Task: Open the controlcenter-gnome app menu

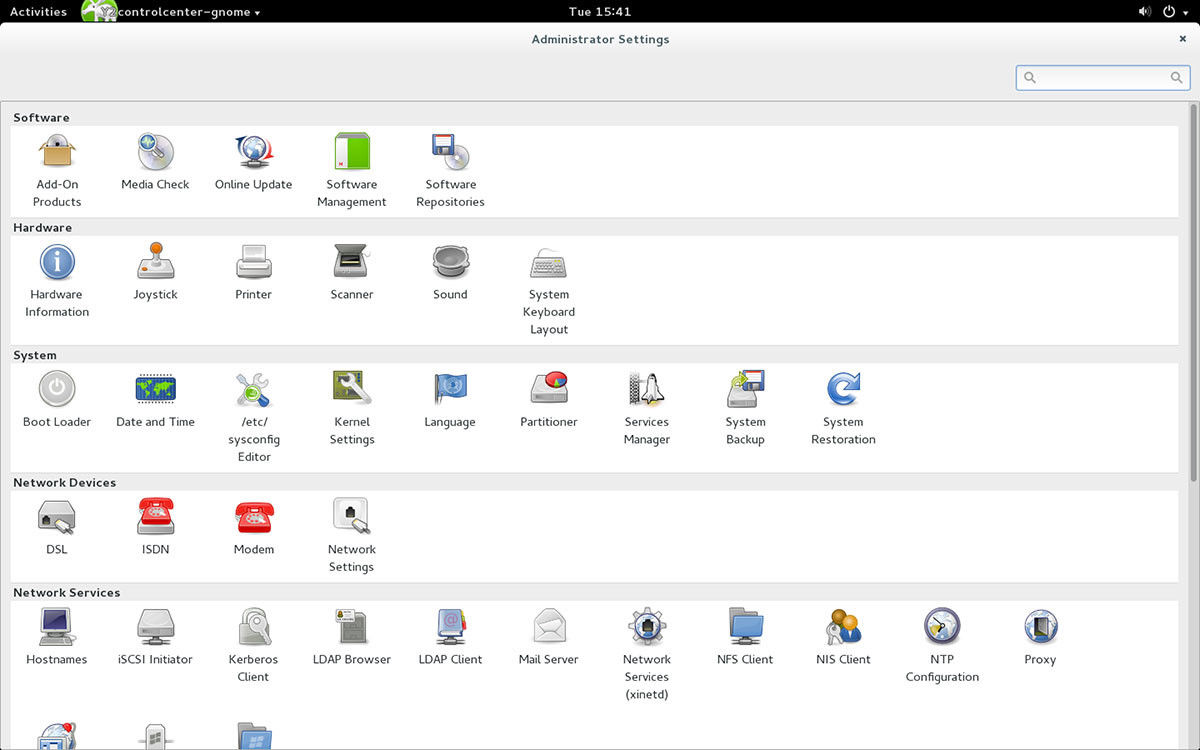Action: click(x=172, y=12)
